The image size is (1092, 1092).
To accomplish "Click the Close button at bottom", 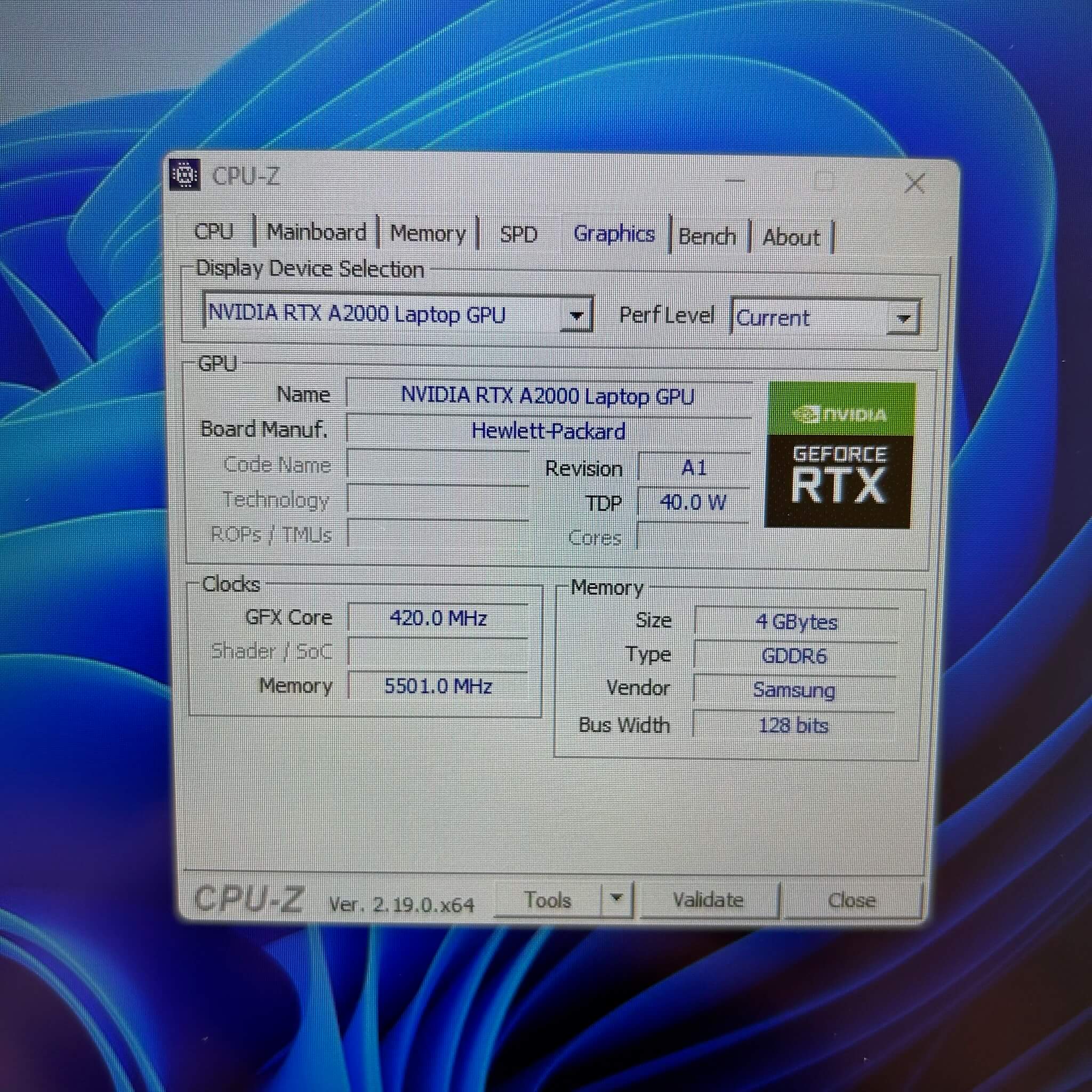I will (852, 901).
